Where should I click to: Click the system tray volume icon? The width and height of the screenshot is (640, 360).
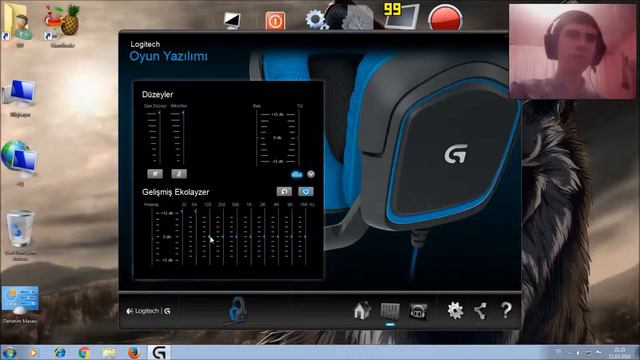(x=578, y=353)
